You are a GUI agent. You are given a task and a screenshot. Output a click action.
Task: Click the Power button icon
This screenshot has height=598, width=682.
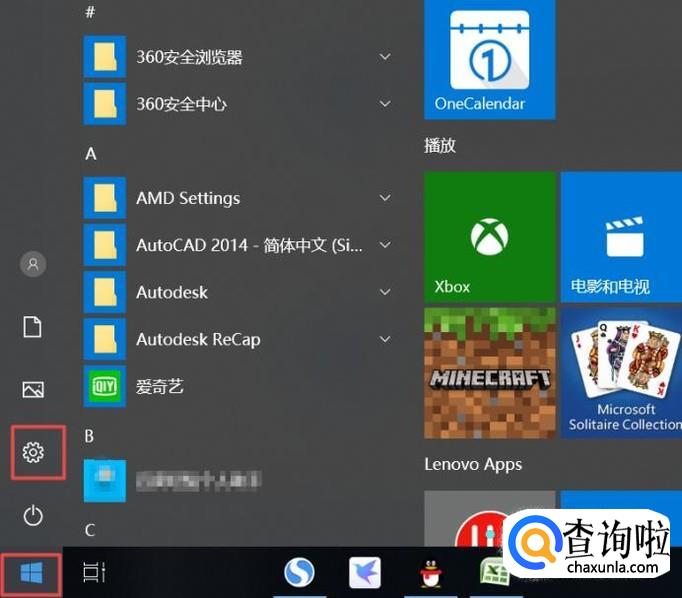coord(33,516)
